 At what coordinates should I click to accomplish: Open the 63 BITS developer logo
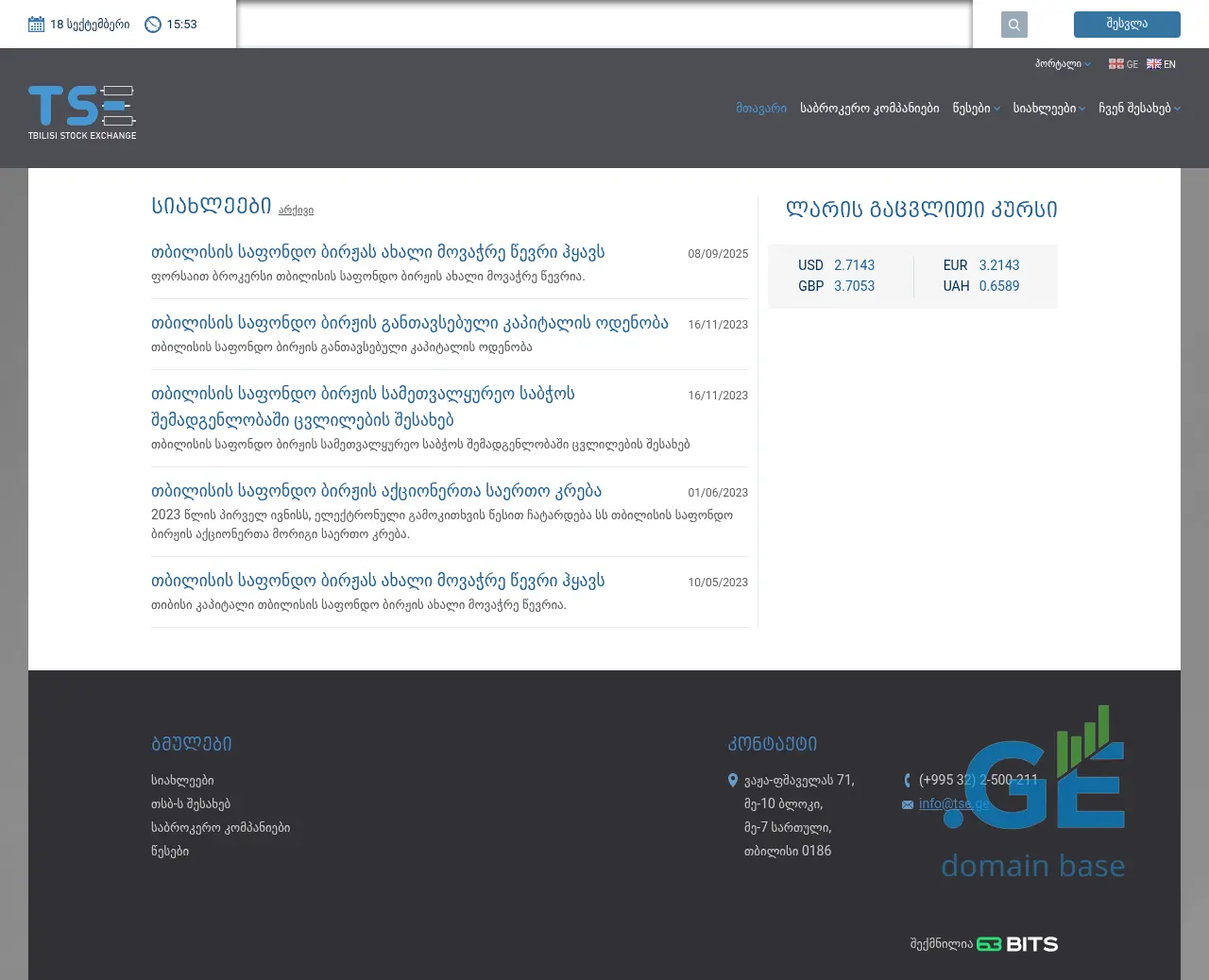[x=1016, y=944]
